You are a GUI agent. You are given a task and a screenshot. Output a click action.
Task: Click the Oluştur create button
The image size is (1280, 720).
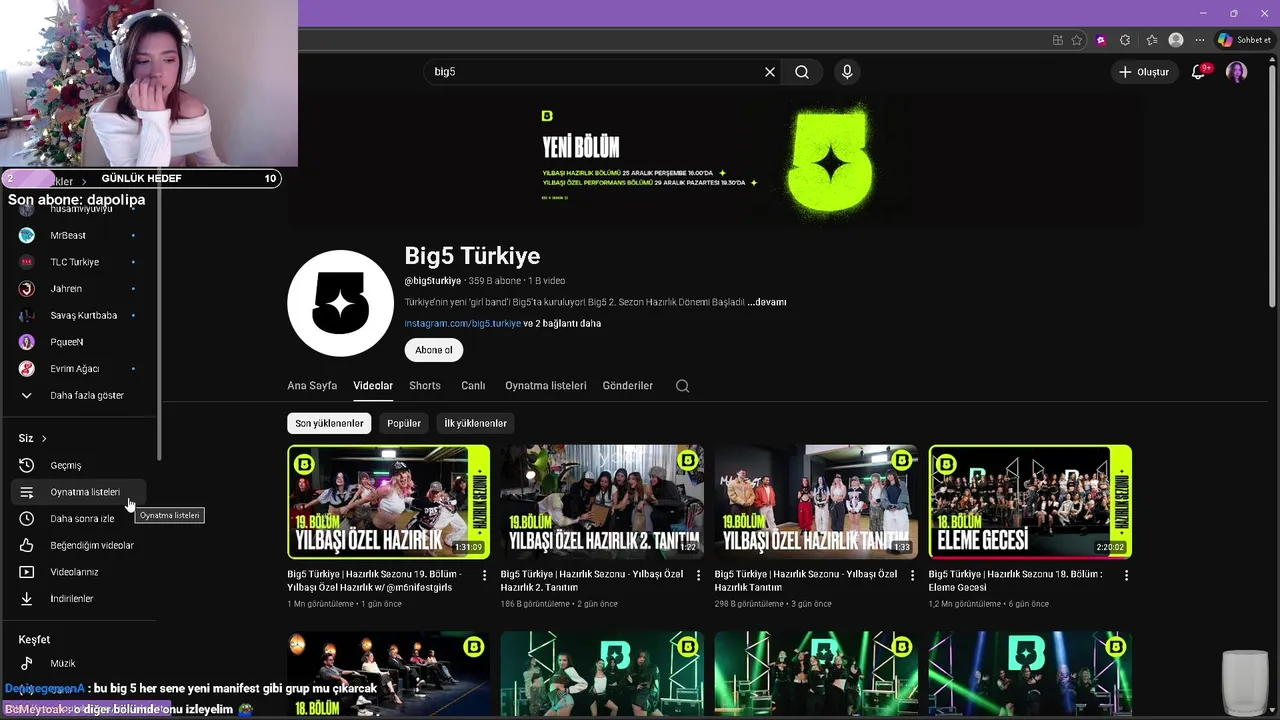coord(1143,72)
